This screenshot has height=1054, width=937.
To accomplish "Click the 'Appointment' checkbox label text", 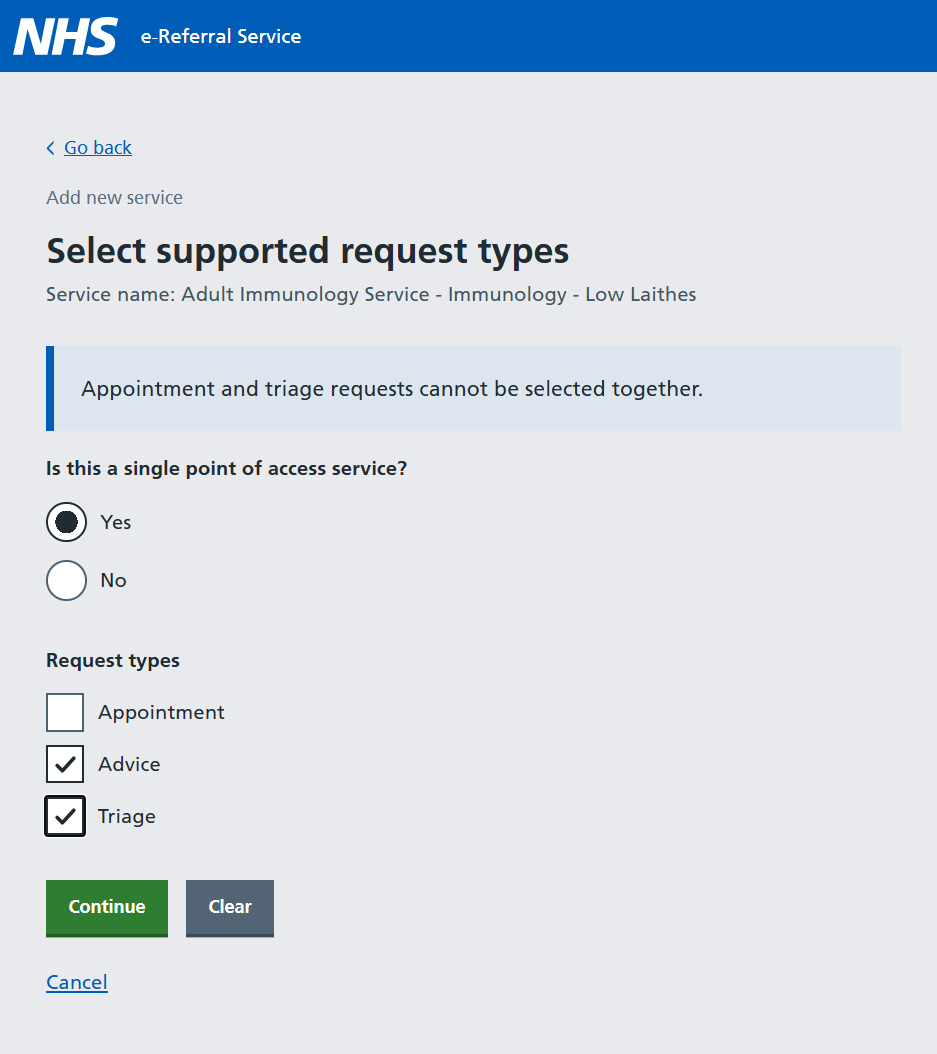I will (x=161, y=713).
